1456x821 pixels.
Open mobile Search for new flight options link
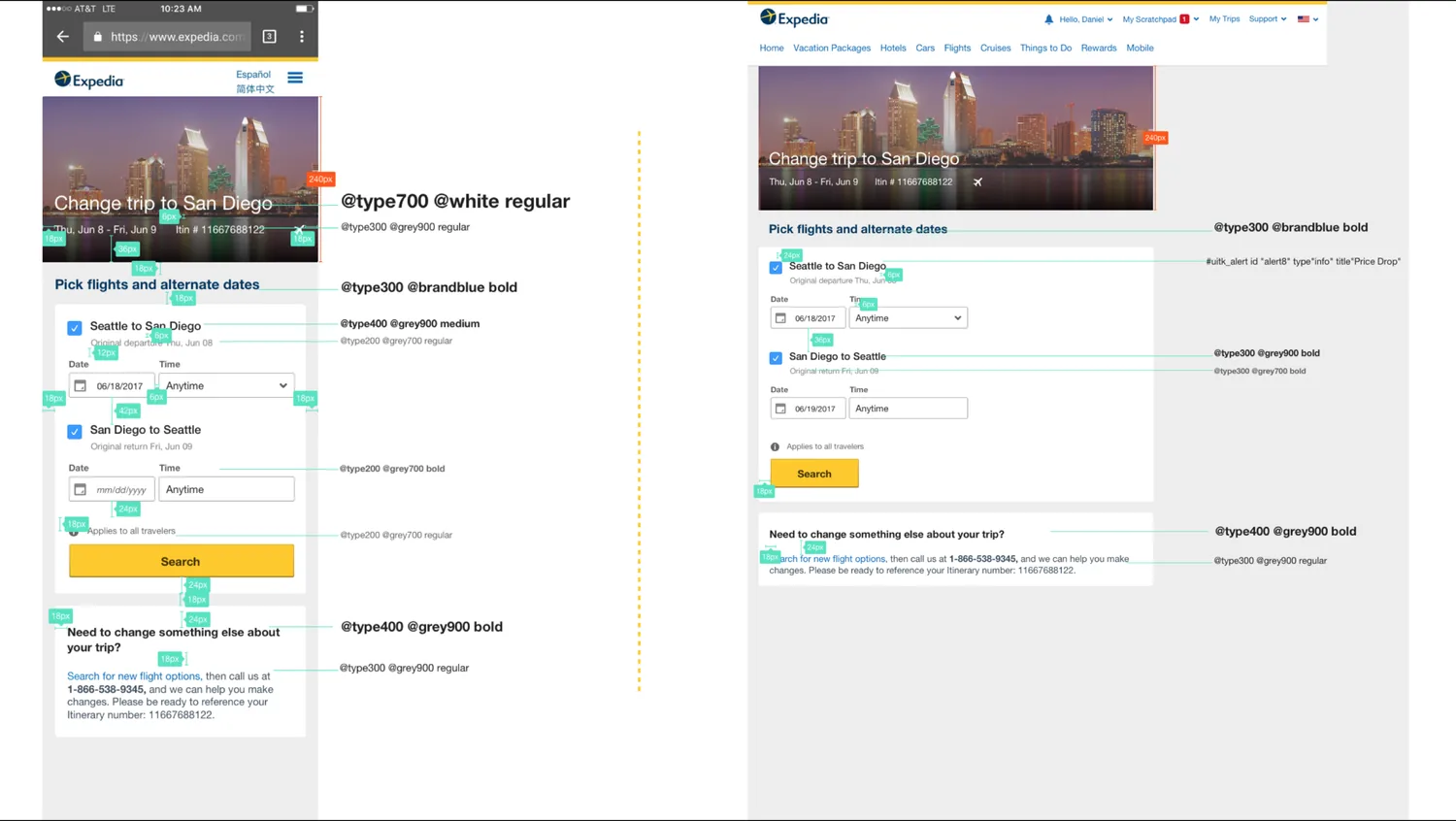pos(133,675)
